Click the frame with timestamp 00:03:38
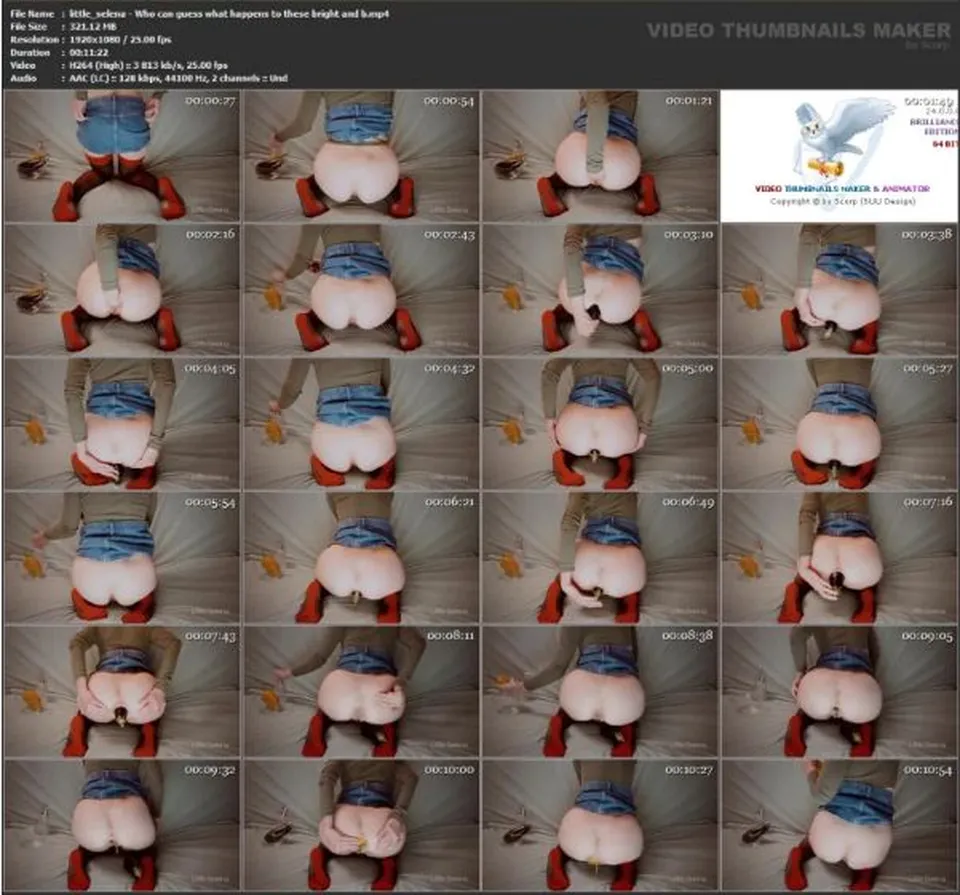The width and height of the screenshot is (960, 895). point(839,290)
